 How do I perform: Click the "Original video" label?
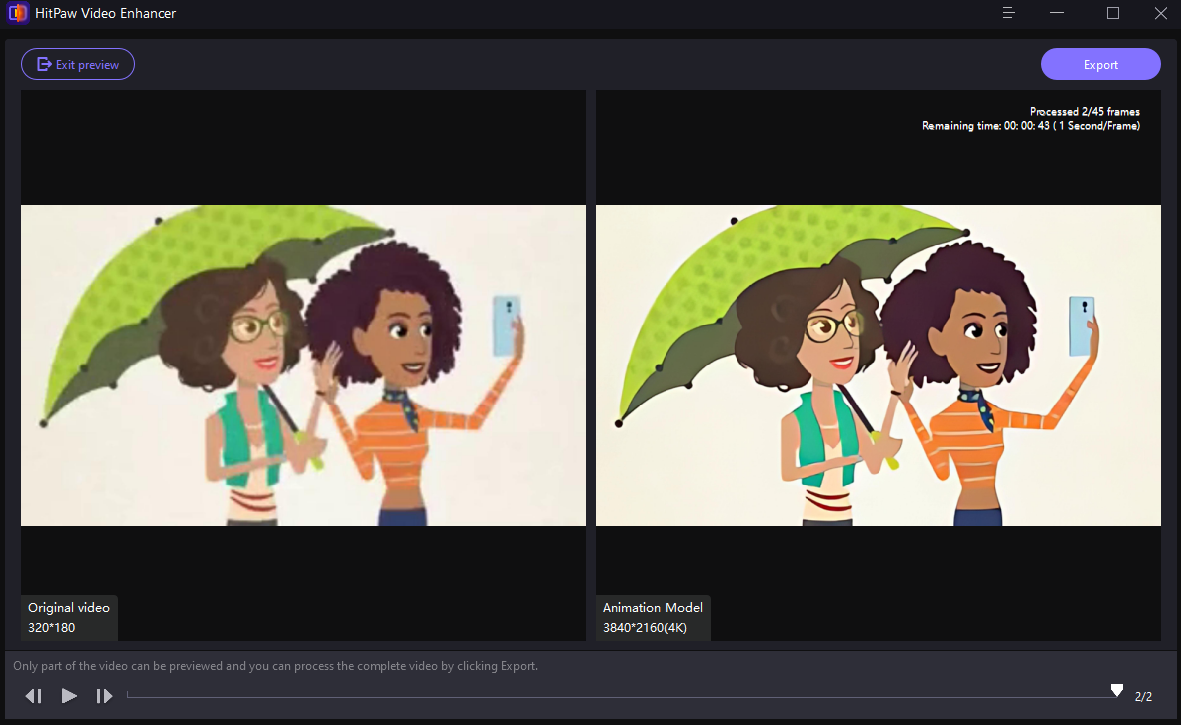coord(69,608)
